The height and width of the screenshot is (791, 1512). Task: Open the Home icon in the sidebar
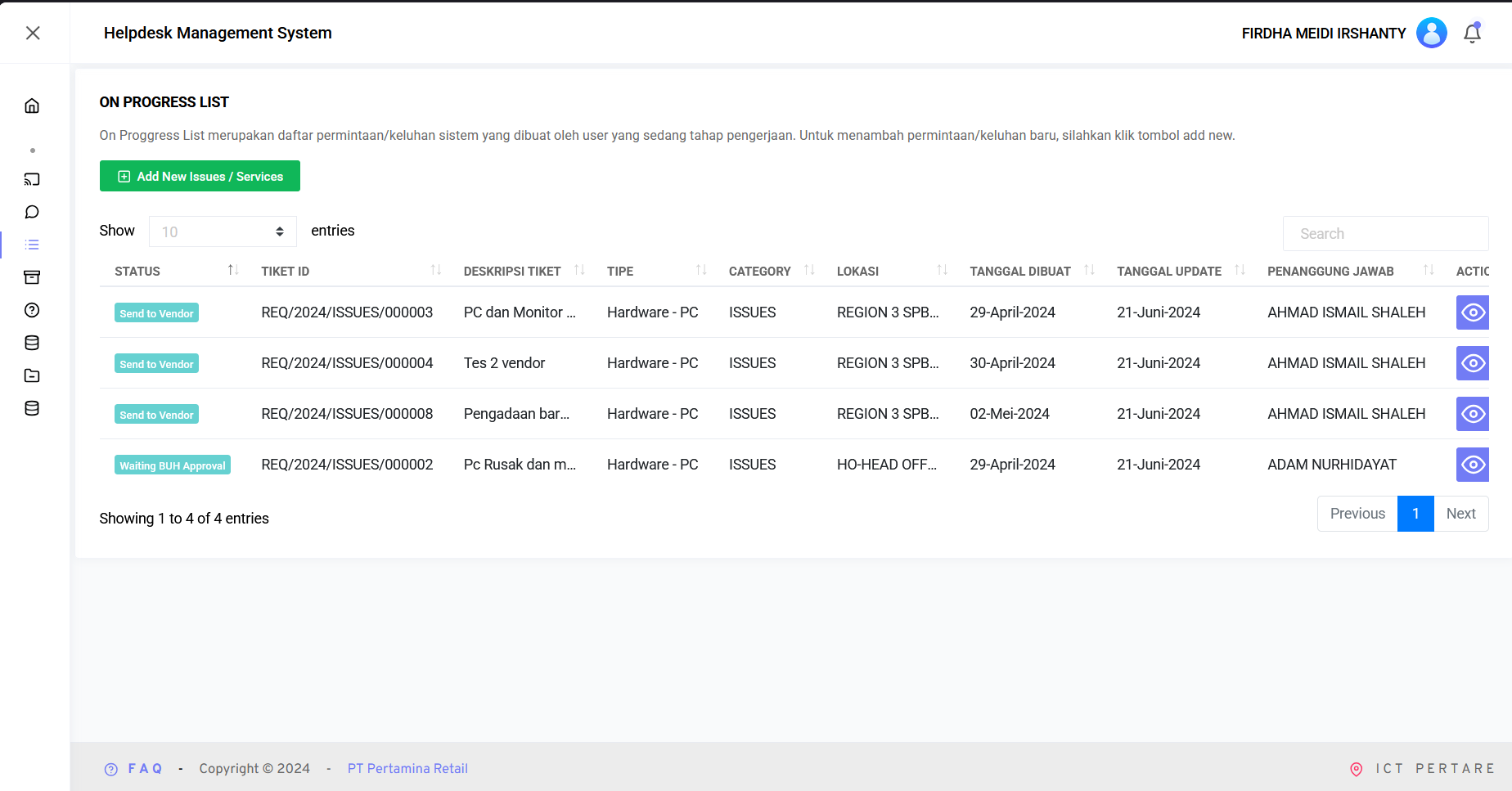pos(32,106)
